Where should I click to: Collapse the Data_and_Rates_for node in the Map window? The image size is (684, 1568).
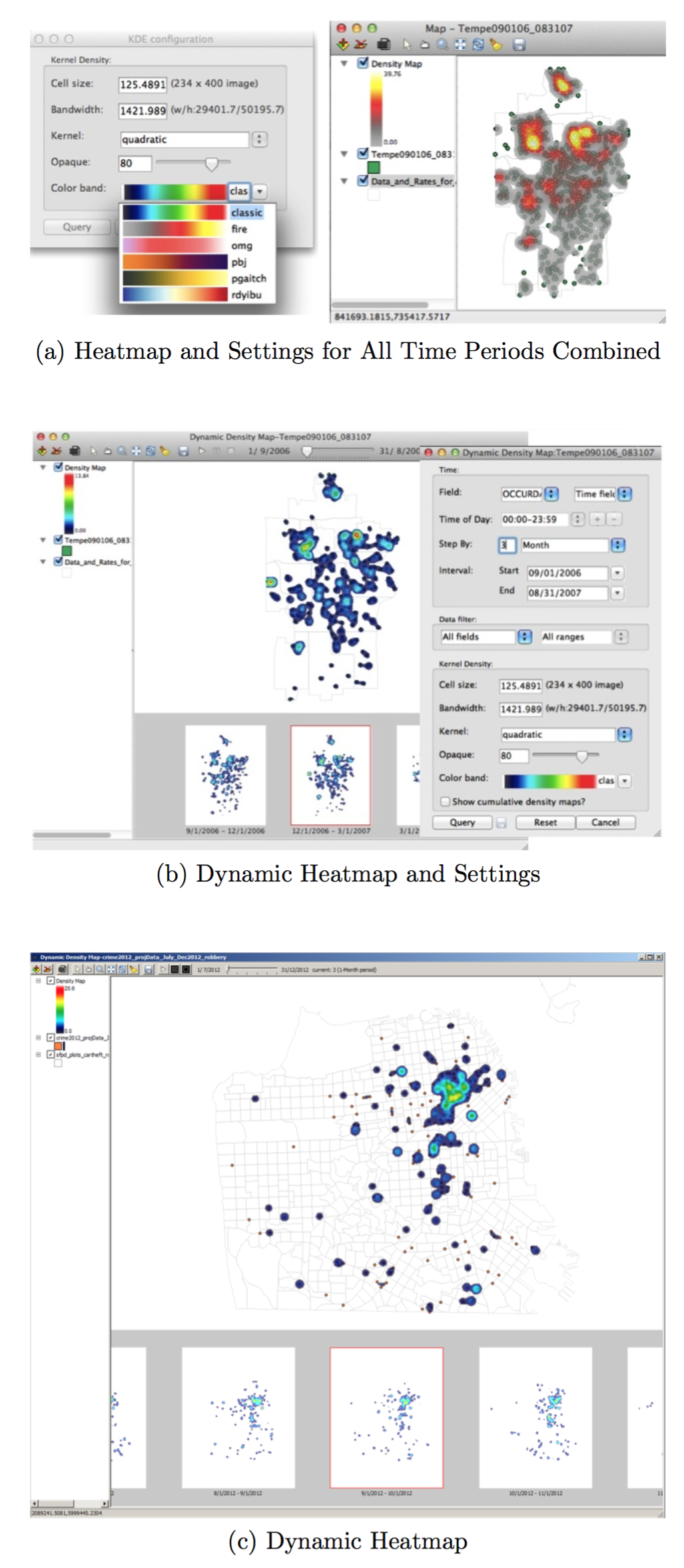[x=344, y=181]
